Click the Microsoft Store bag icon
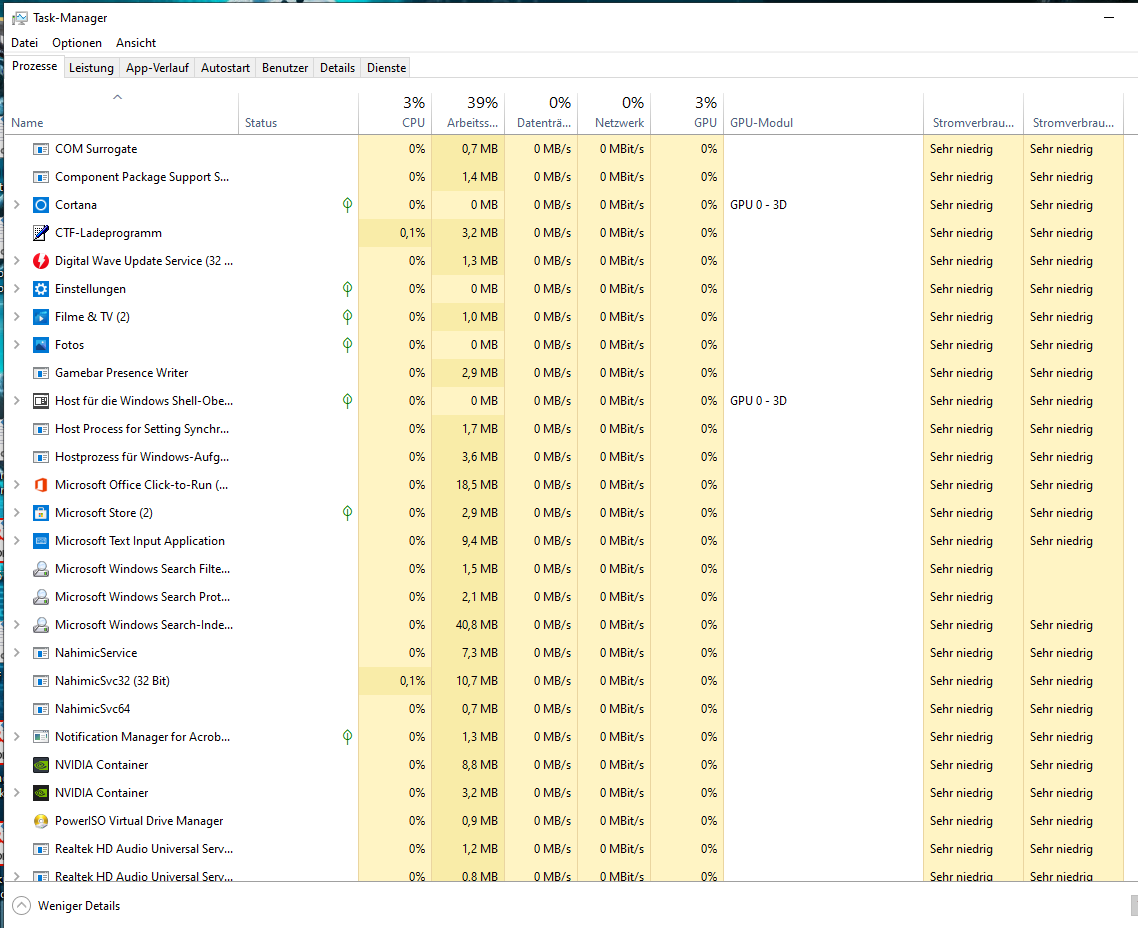 (41, 513)
